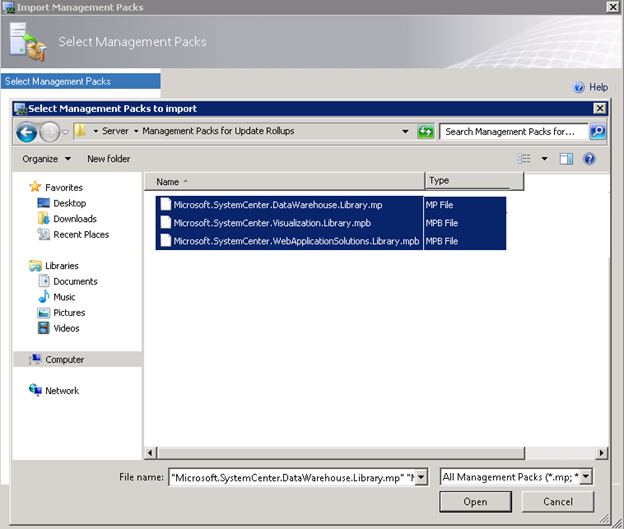Screen dimensions: 624x529
Task: Click the Computer icon
Action: [35, 359]
